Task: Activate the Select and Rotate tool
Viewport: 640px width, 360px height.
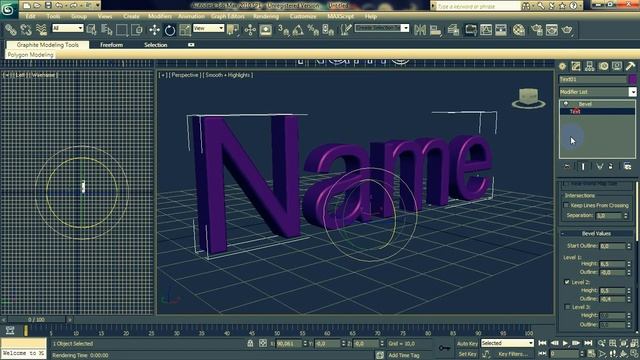Action: (x=170, y=30)
